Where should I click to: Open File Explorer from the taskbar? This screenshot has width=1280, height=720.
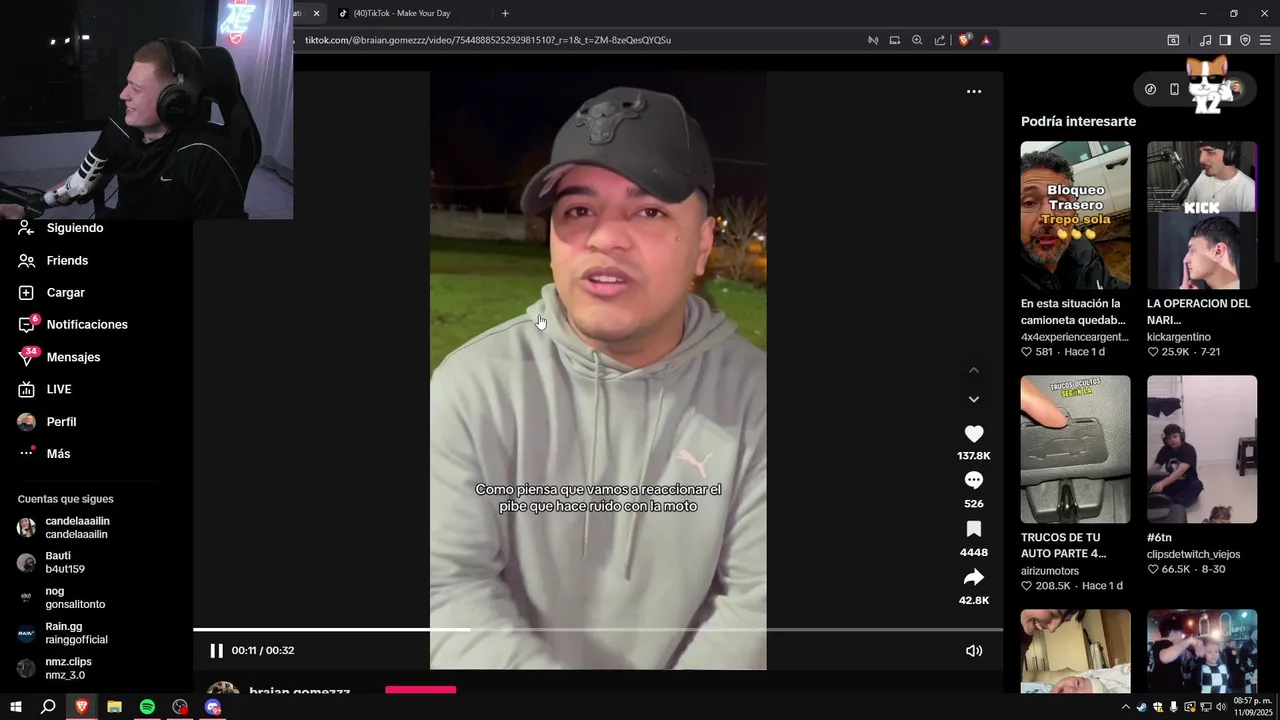[114, 707]
